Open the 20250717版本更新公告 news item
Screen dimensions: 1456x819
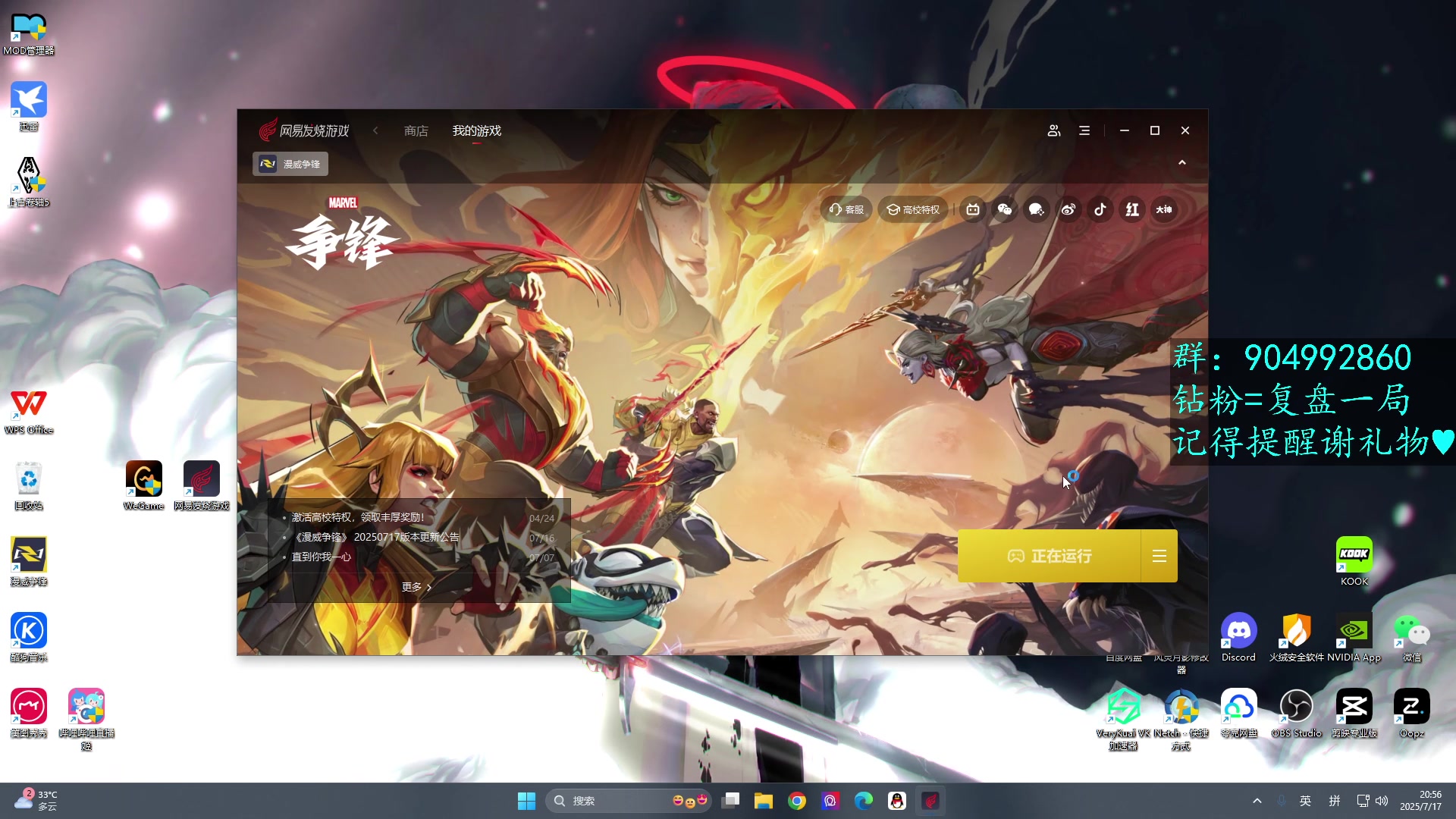point(376,537)
